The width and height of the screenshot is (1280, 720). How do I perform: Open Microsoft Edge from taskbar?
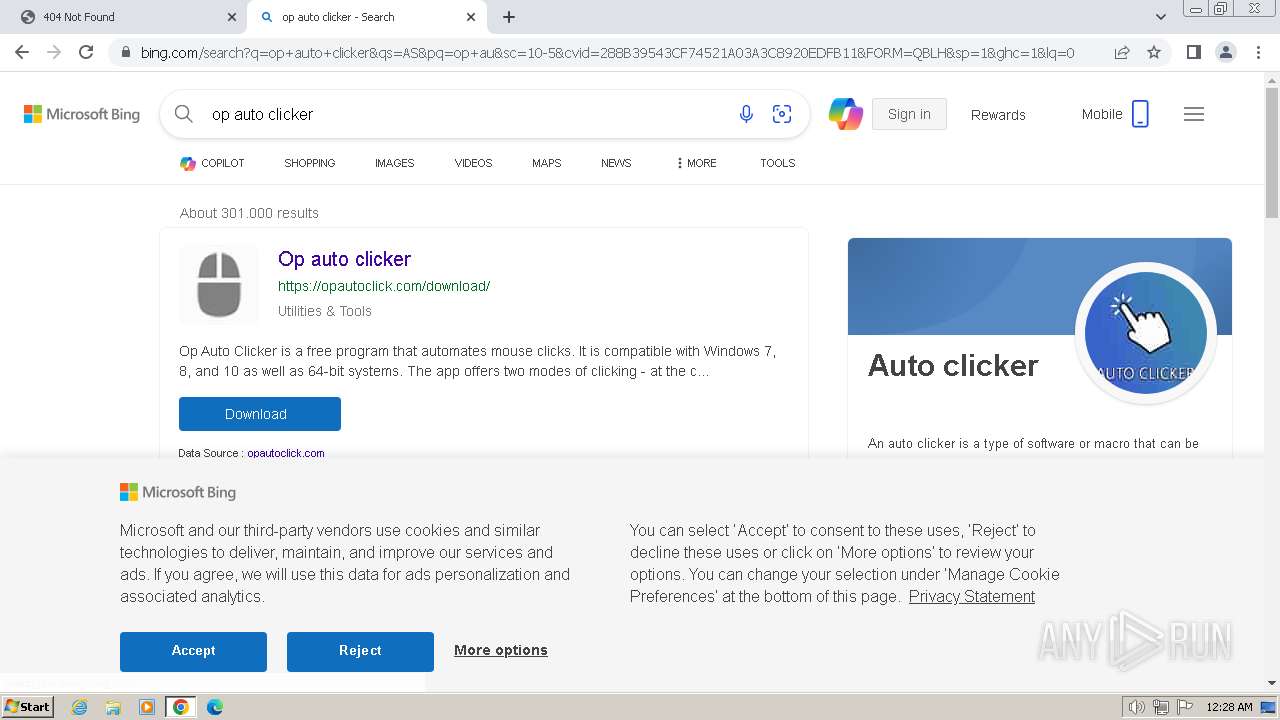click(x=215, y=707)
